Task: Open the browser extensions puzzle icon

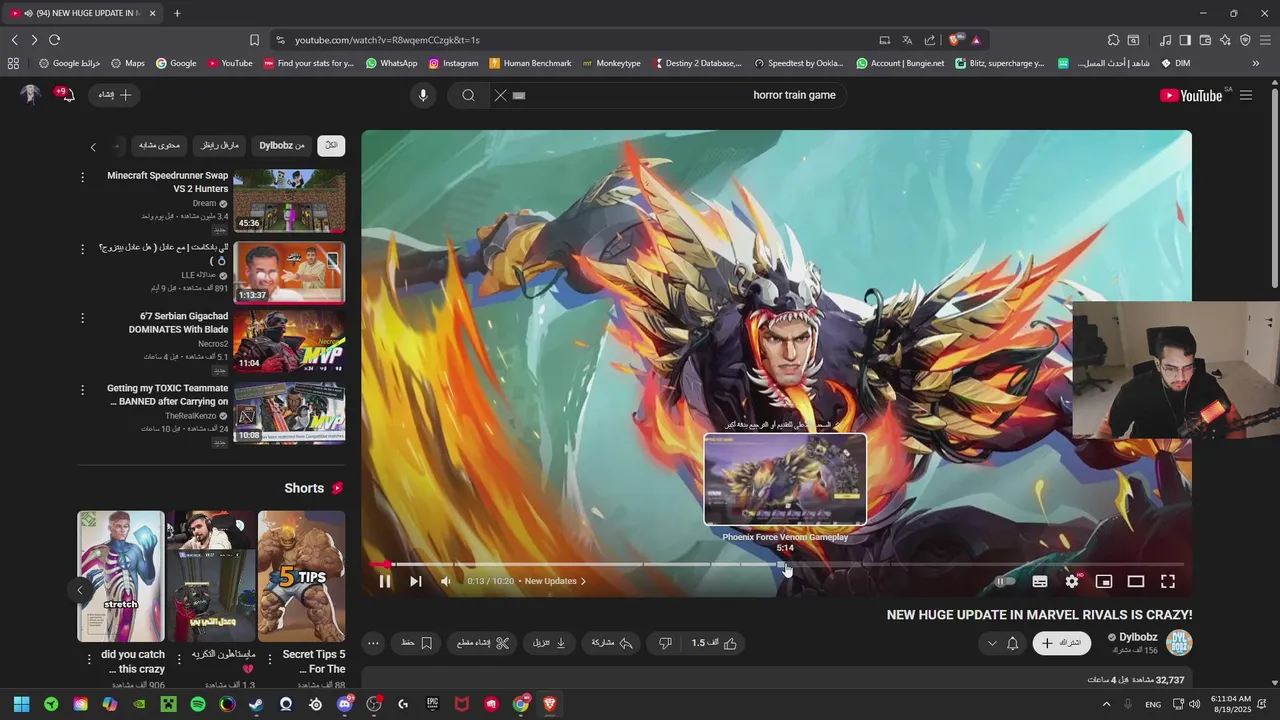Action: pyautogui.click(x=1113, y=40)
